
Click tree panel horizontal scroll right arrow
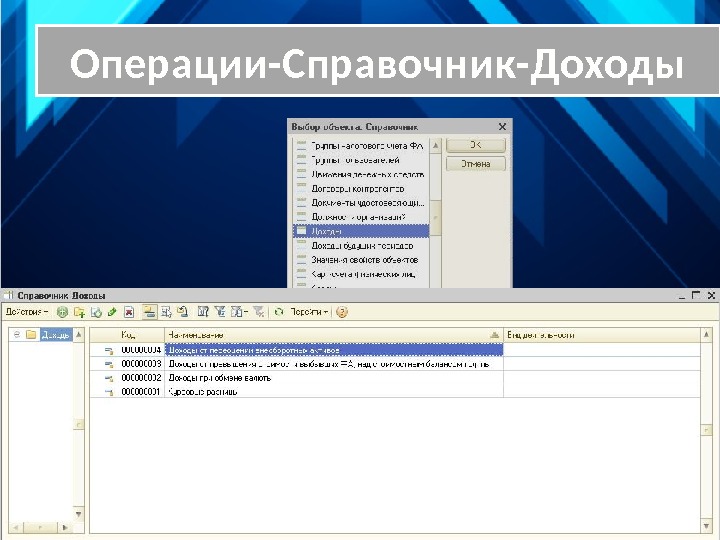coord(65,528)
